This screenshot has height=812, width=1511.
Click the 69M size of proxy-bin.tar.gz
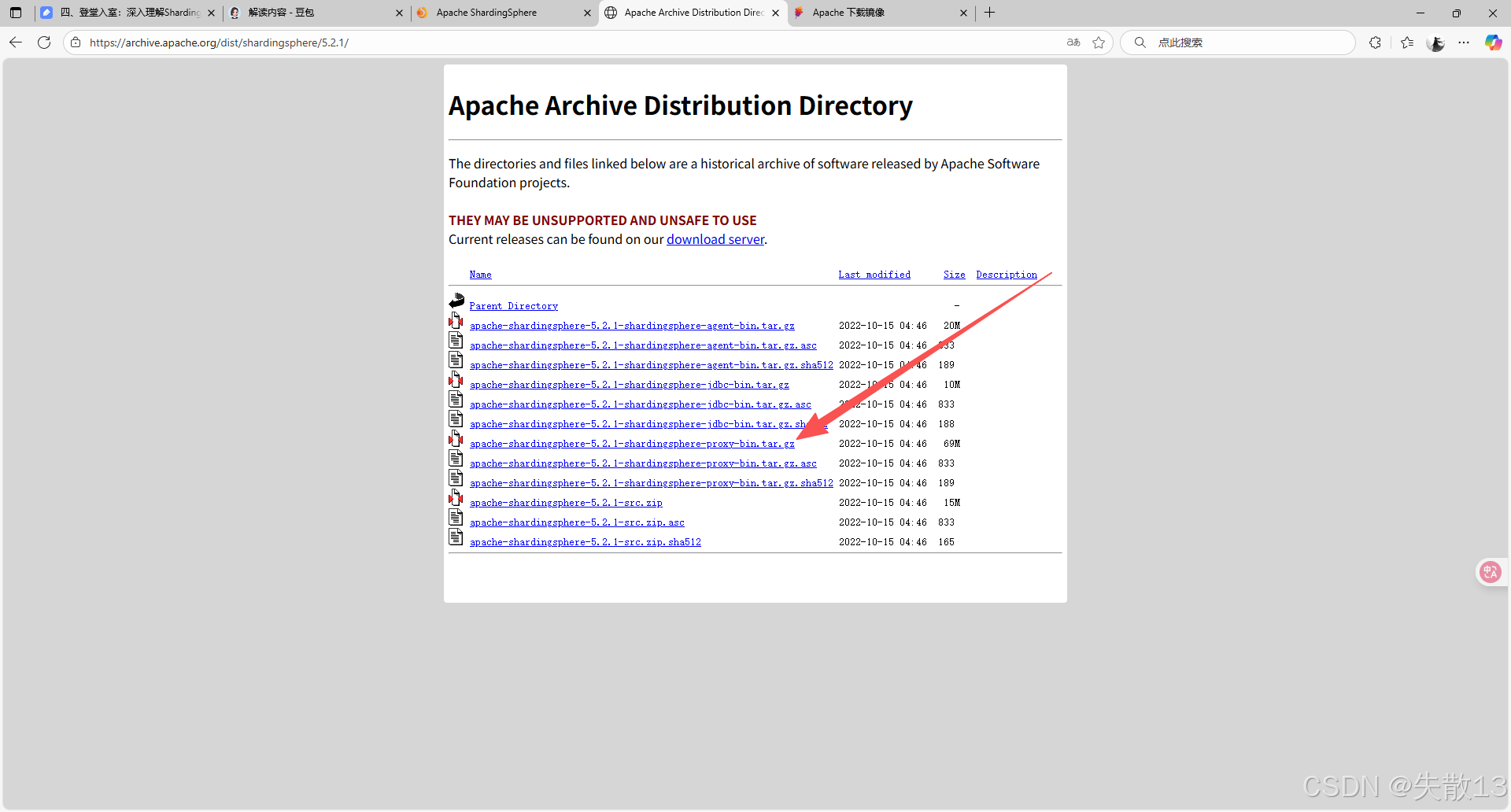(x=951, y=444)
